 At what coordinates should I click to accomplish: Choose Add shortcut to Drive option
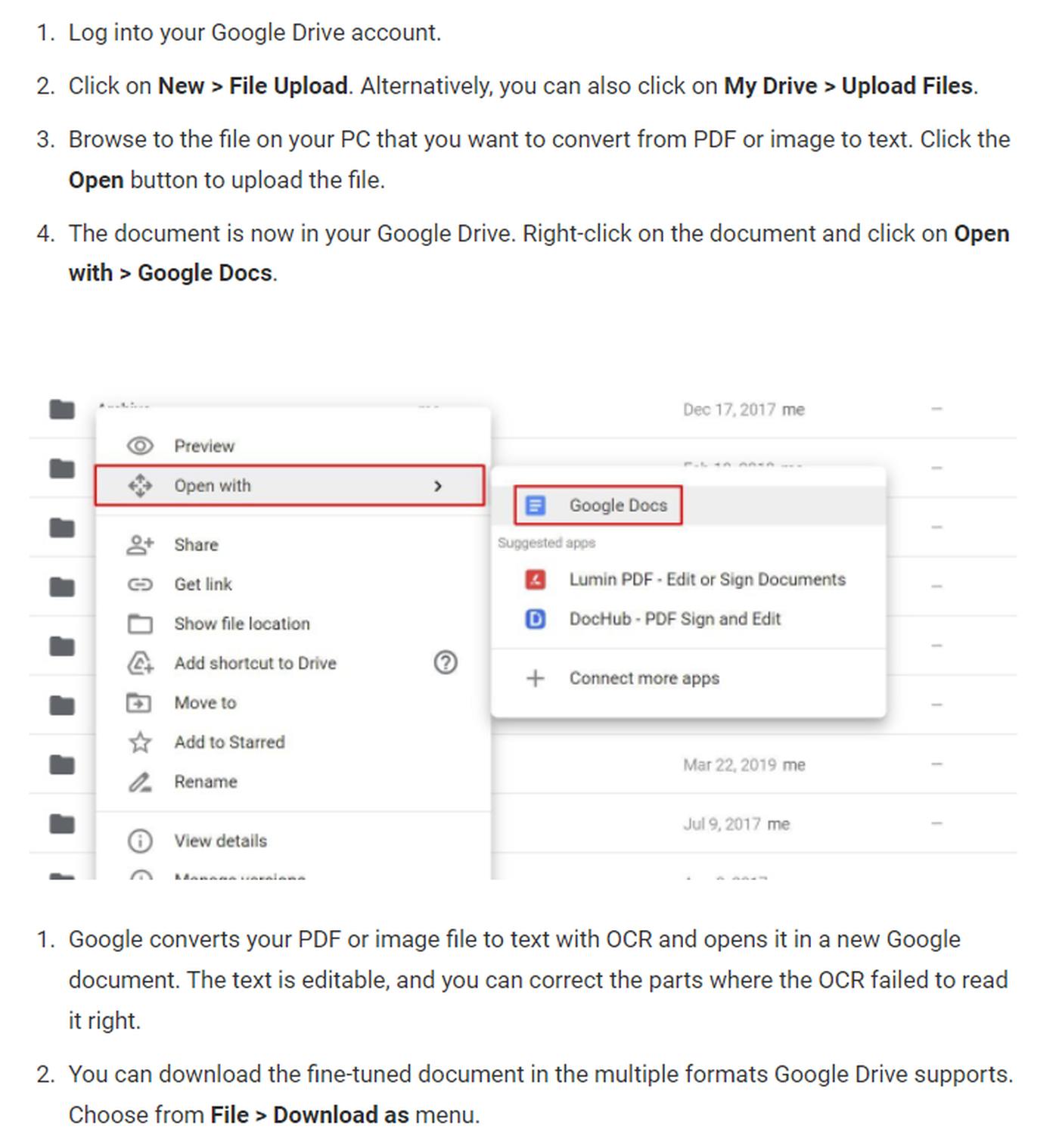tap(255, 663)
